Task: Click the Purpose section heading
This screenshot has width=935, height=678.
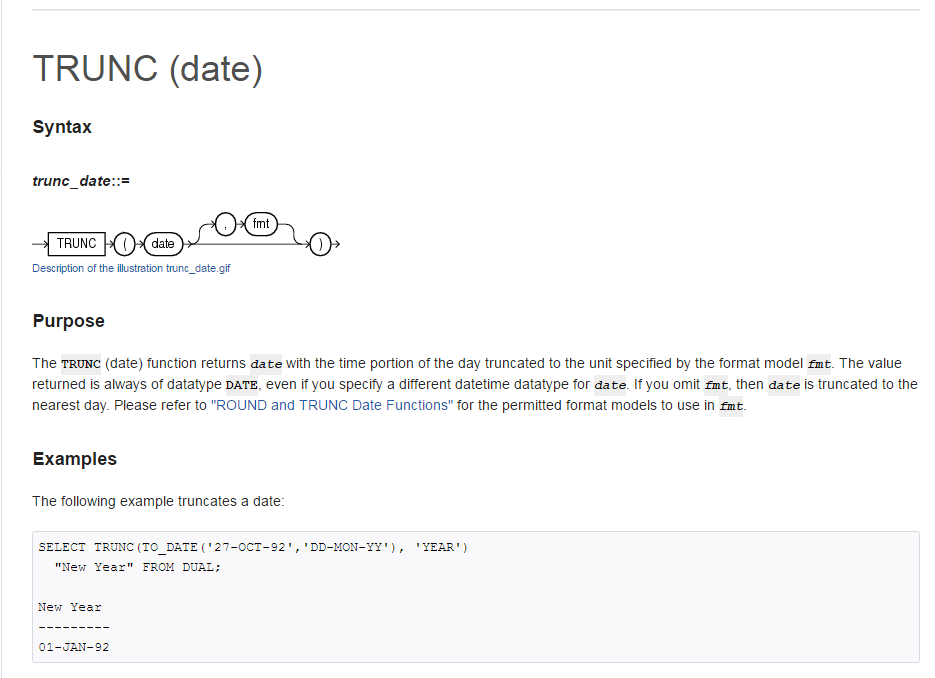Action: pos(68,321)
